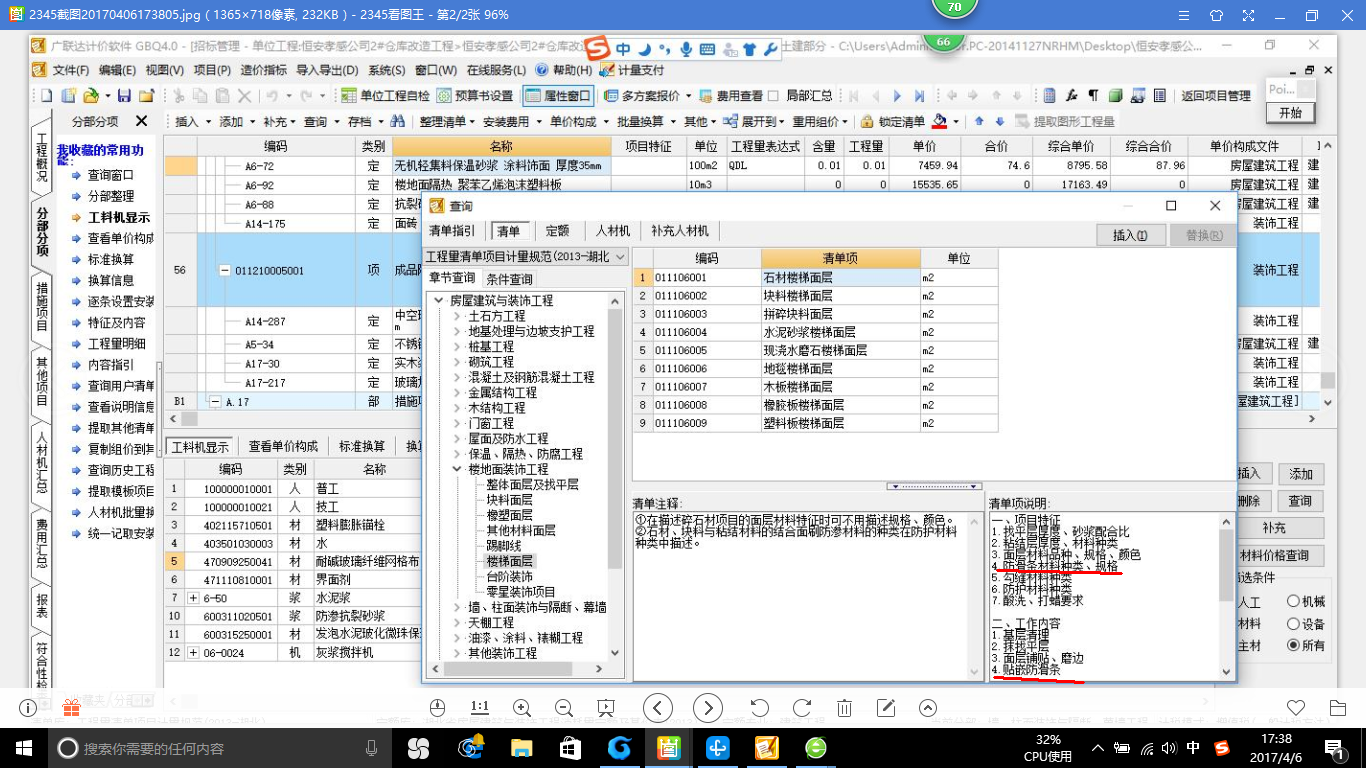Viewport: 1366px width, 768px height.
Task: Open the 多方案报价 dropdown arrow
Action: (688, 96)
